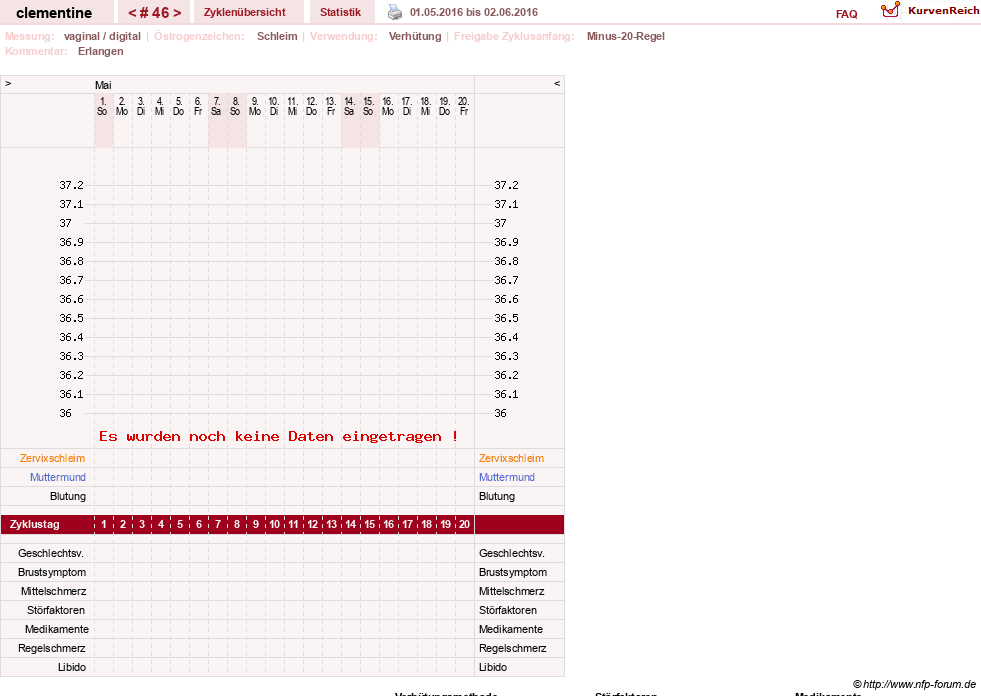
Task: Select date column 7. Sa
Action: (216, 106)
